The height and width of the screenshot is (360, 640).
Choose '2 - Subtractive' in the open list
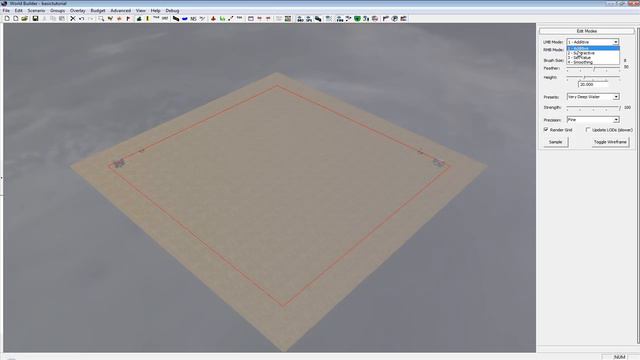tap(593, 53)
